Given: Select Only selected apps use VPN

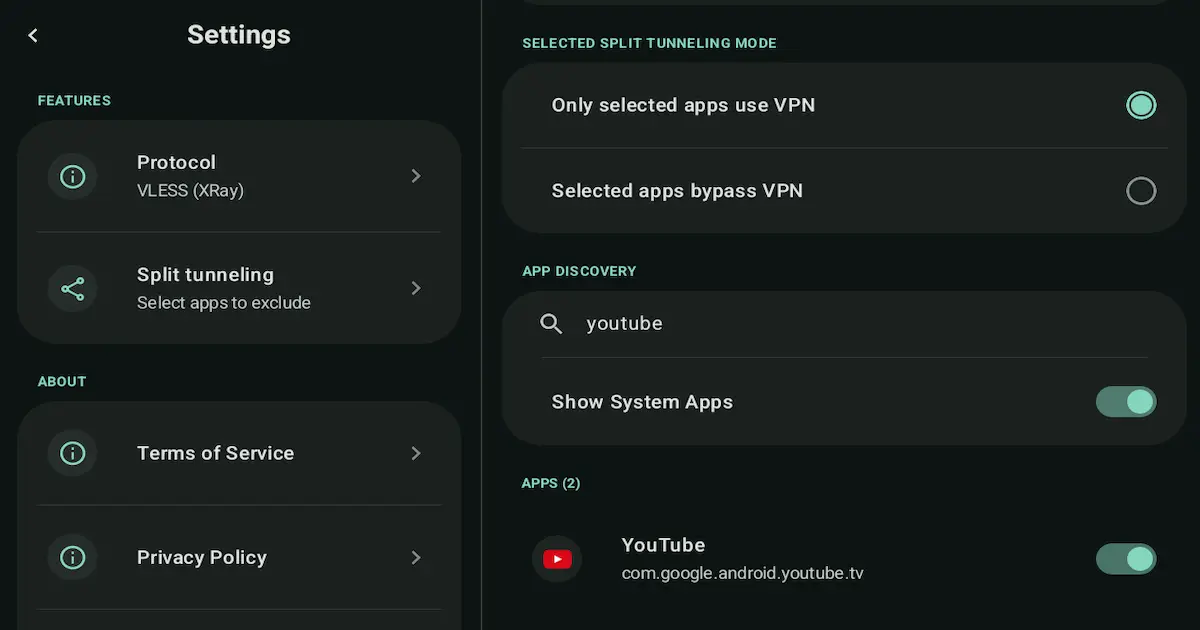Looking at the screenshot, I should (x=1141, y=104).
